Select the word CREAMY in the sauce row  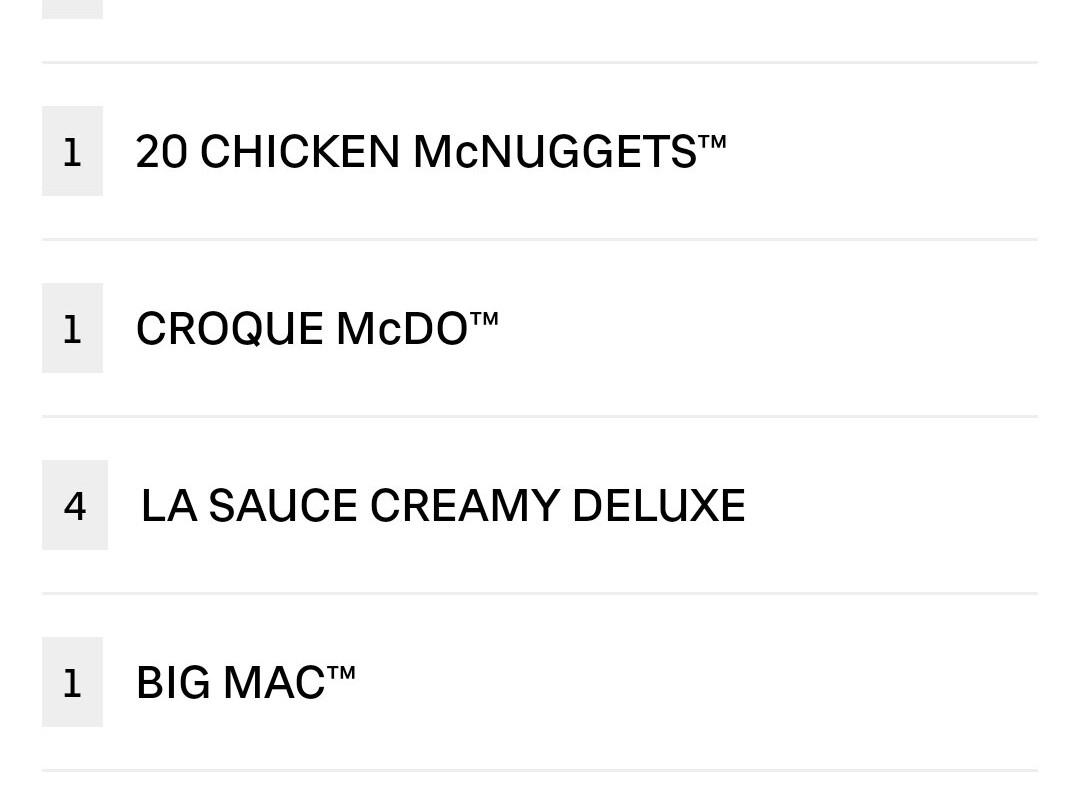[x=465, y=506]
